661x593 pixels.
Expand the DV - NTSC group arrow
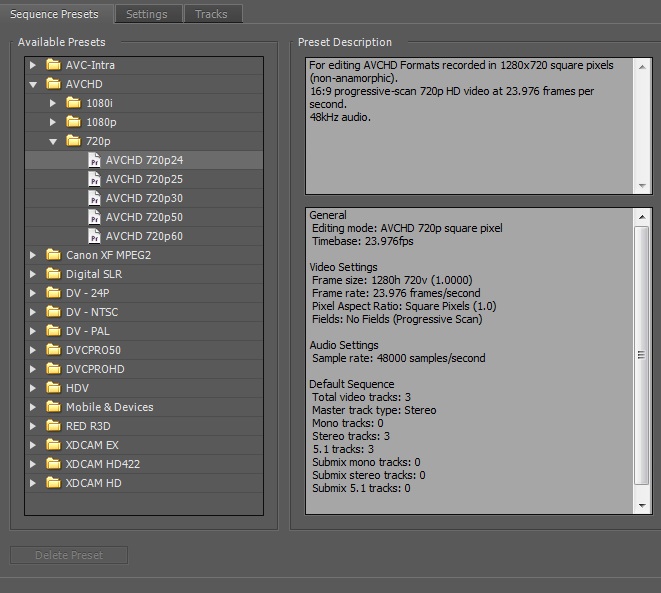click(33, 312)
